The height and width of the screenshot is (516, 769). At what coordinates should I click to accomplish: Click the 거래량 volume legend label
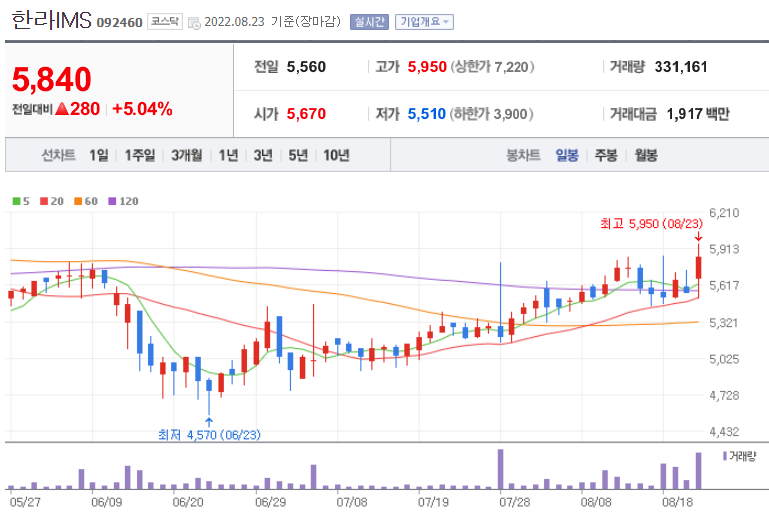pos(742,456)
